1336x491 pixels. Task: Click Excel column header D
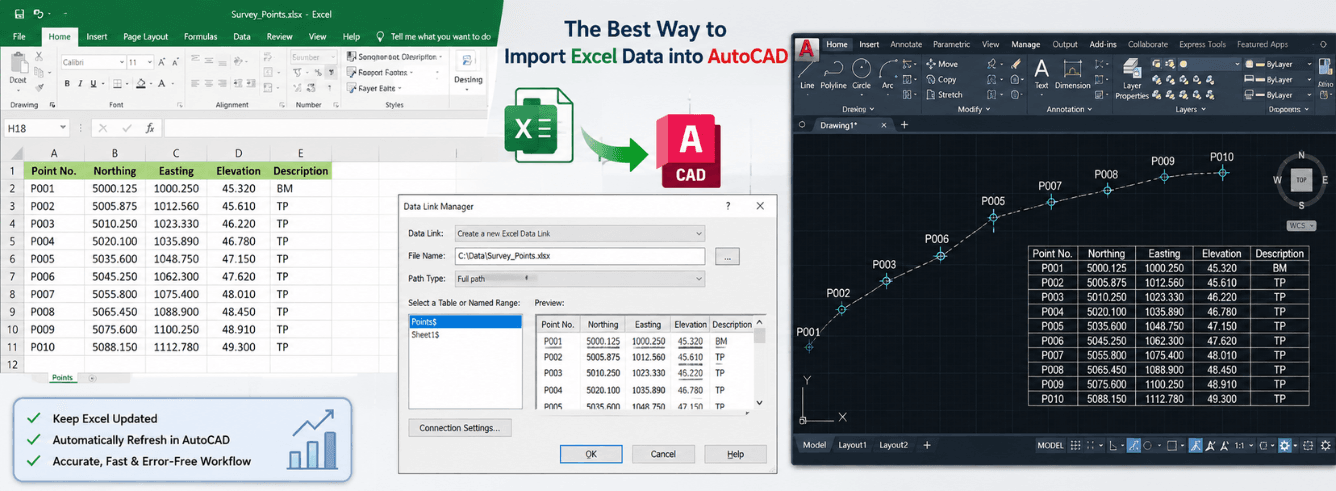coord(238,154)
